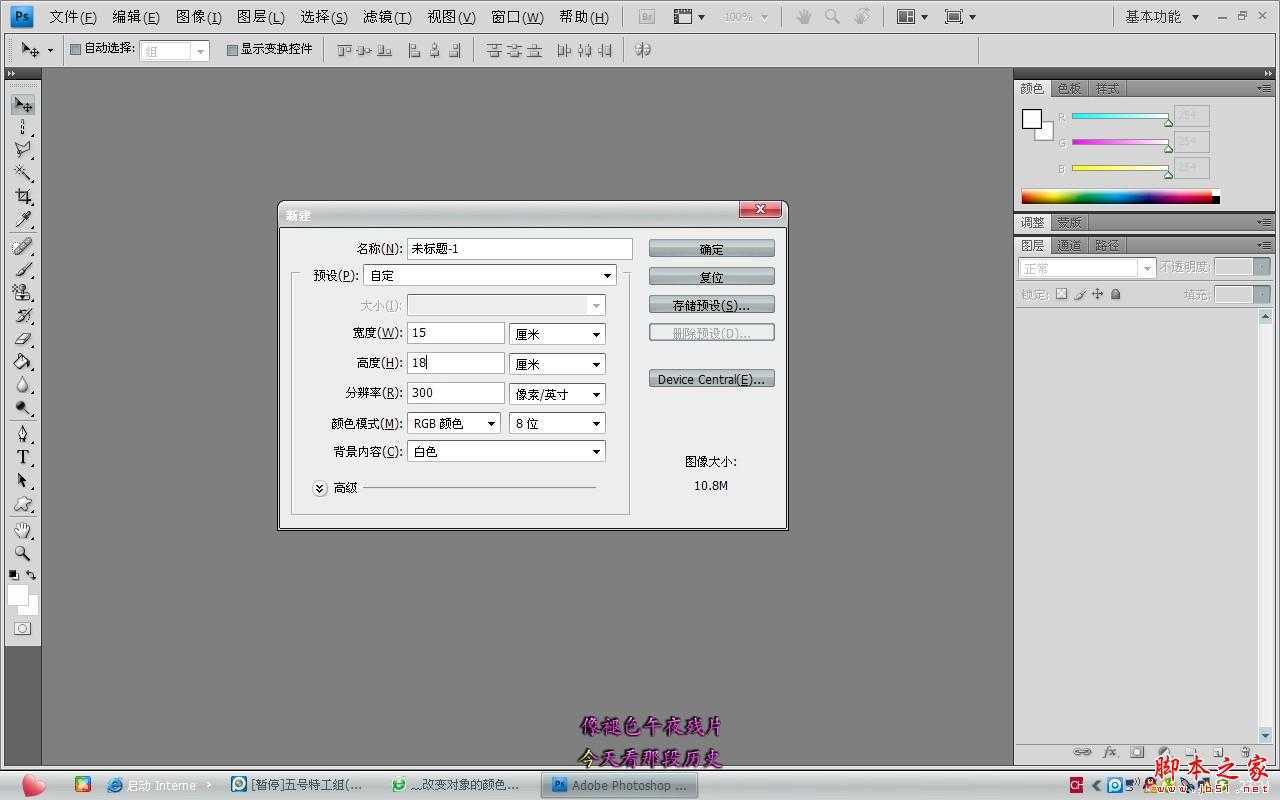This screenshot has width=1280, height=800.
Task: Toggle the 自动选择 checkbox
Action: pos(75,49)
